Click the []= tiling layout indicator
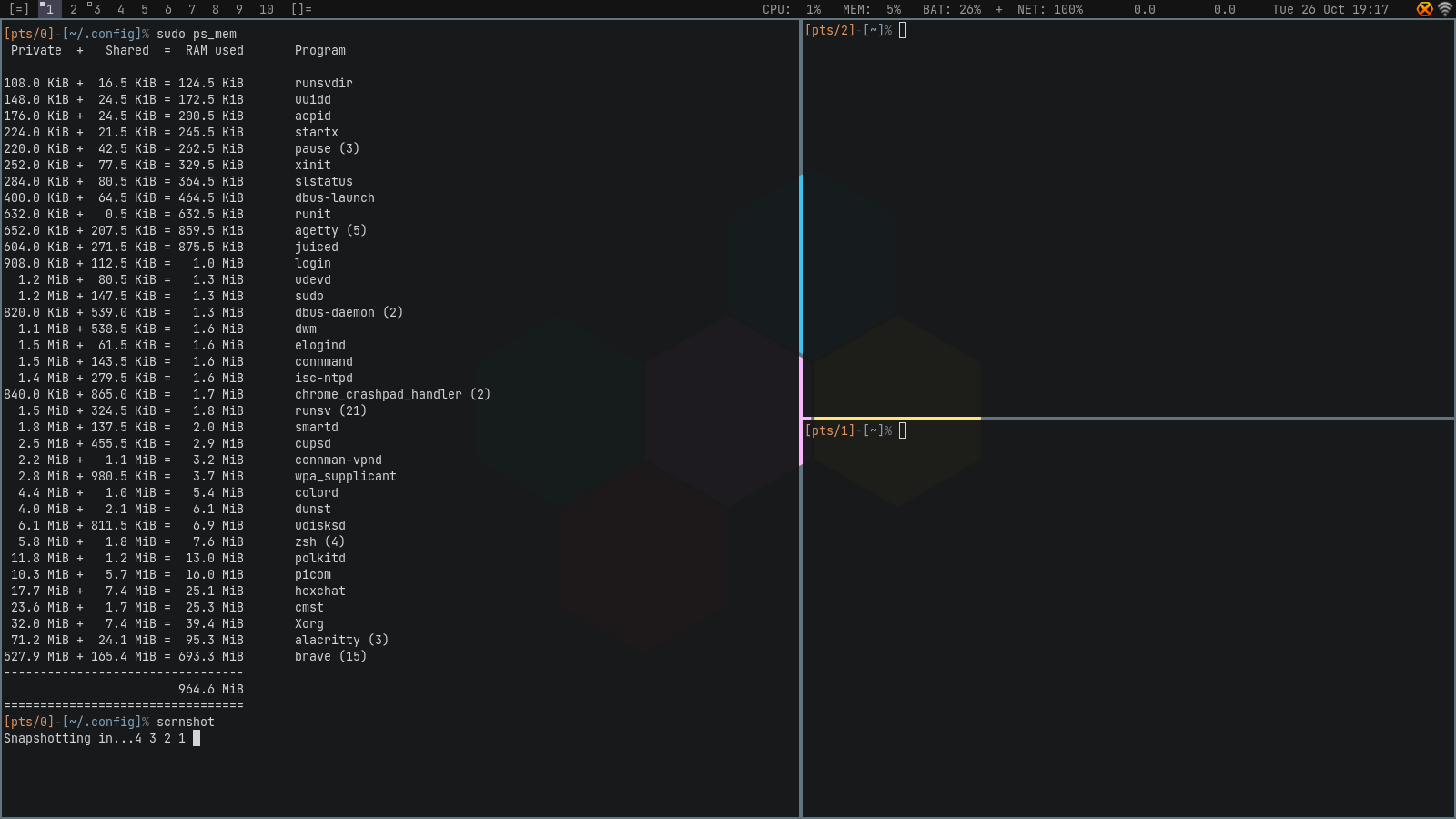The width and height of the screenshot is (1456, 819). click(x=301, y=9)
